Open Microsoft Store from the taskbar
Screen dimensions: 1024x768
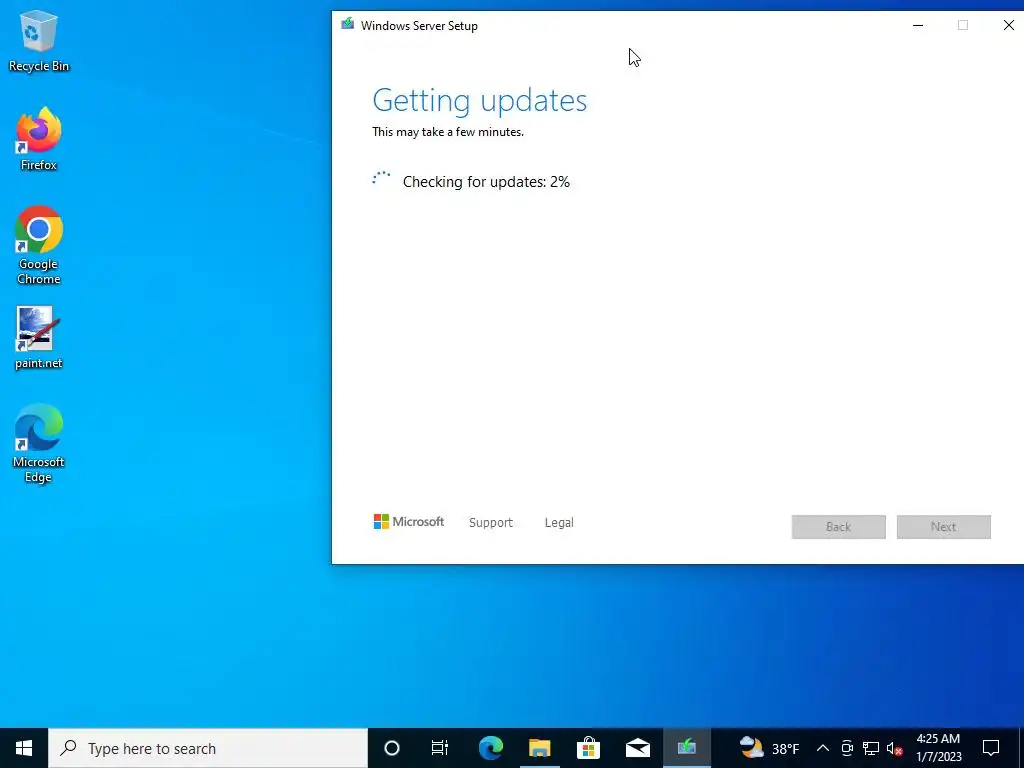[x=588, y=748]
